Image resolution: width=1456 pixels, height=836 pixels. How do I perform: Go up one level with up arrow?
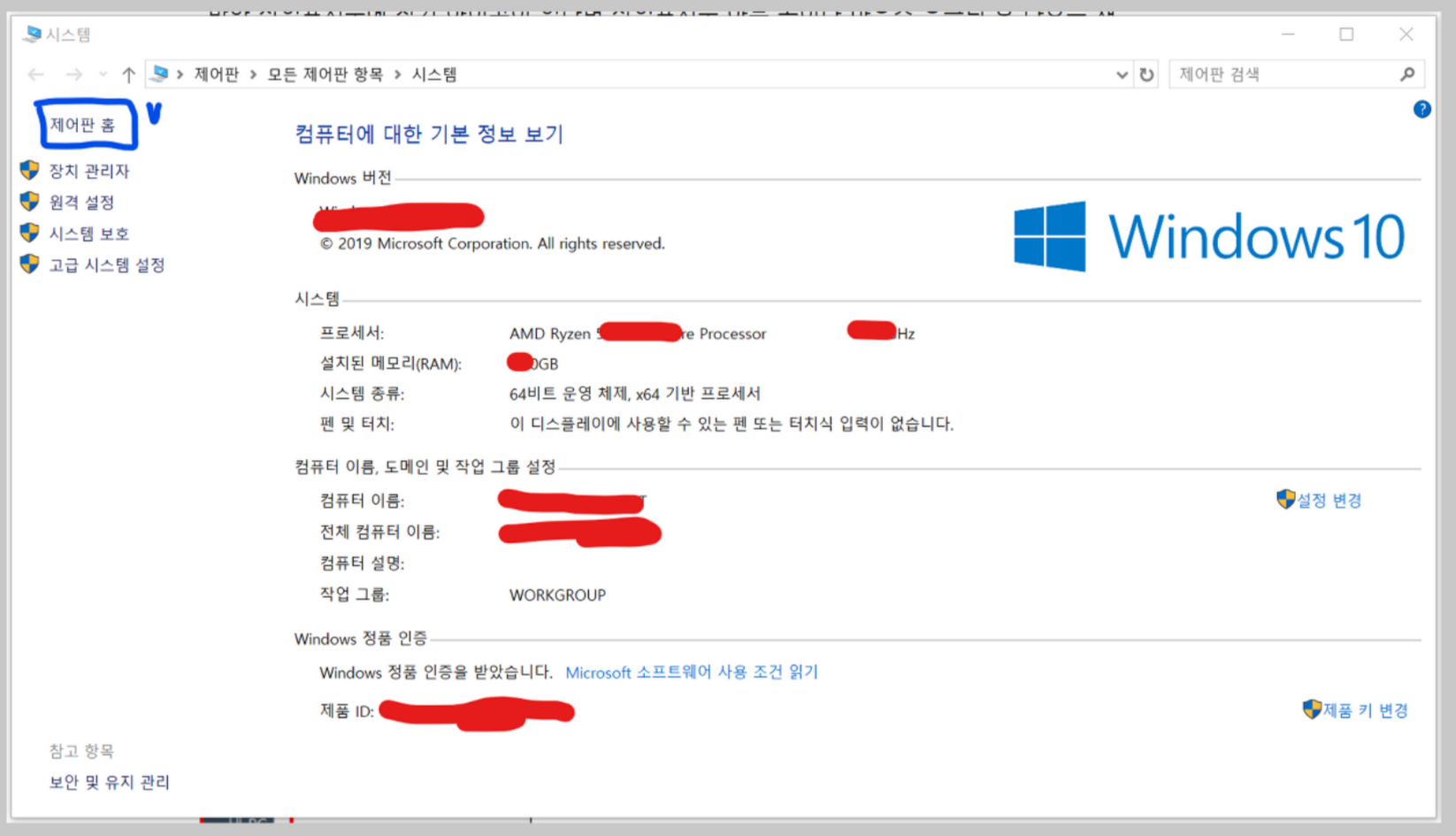click(x=128, y=74)
